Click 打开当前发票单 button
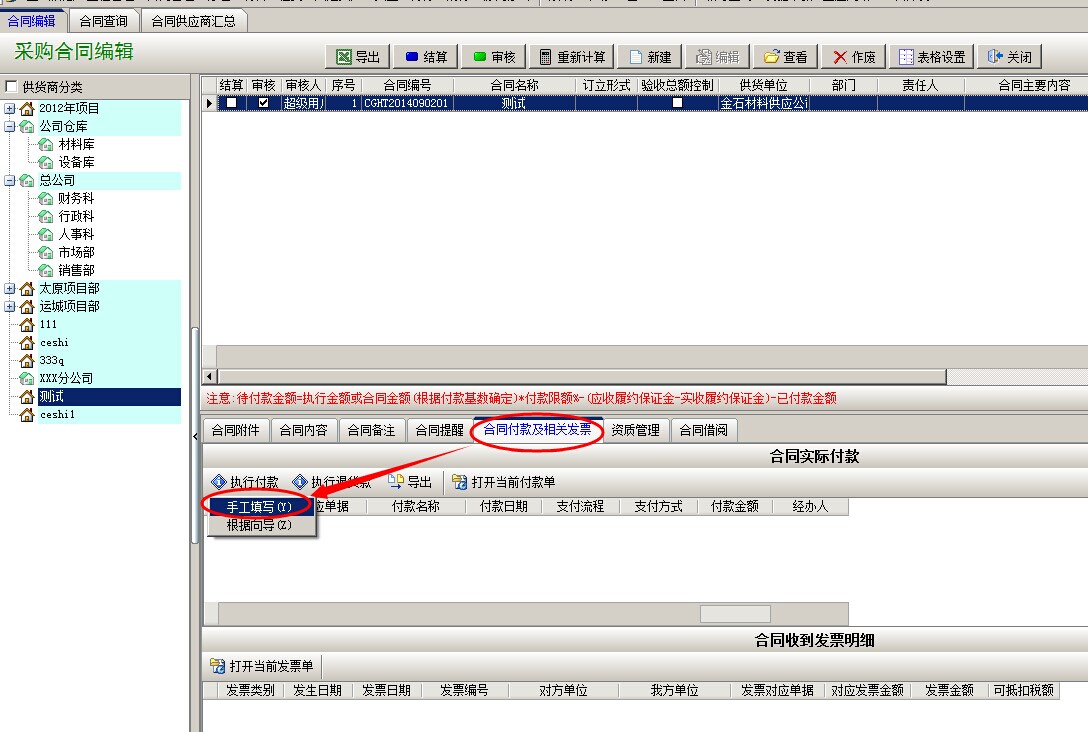Image resolution: width=1088 pixels, height=732 pixels. tap(262, 666)
